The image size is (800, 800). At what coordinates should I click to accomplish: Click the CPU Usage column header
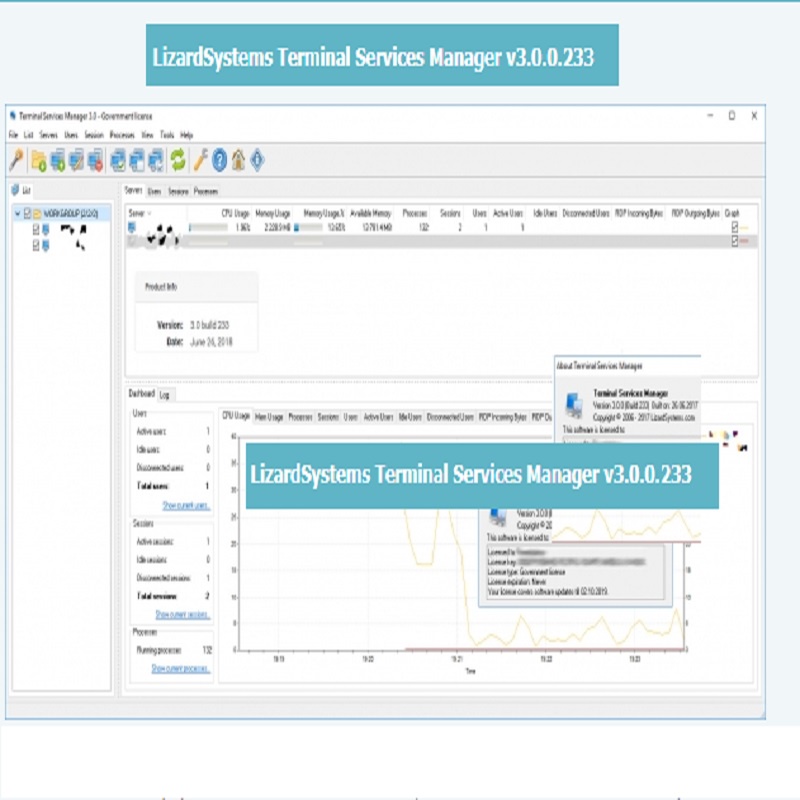236,213
